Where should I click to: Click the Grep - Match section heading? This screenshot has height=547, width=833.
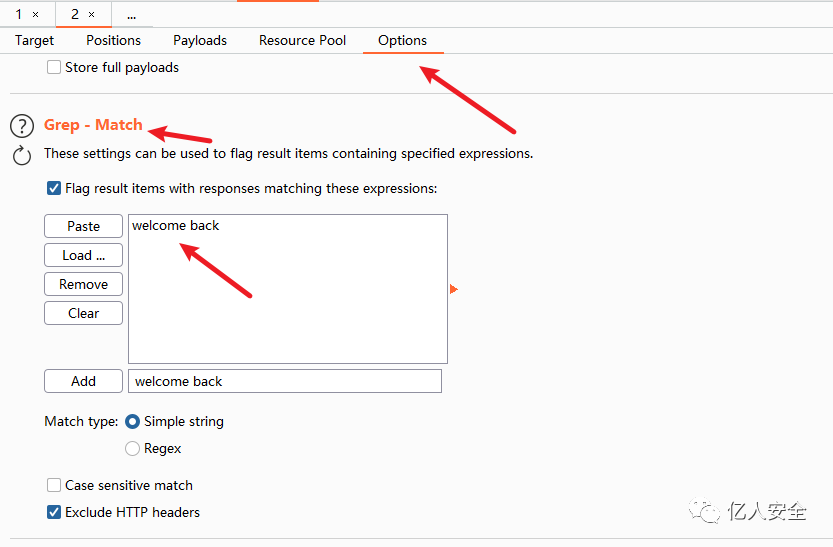94,125
